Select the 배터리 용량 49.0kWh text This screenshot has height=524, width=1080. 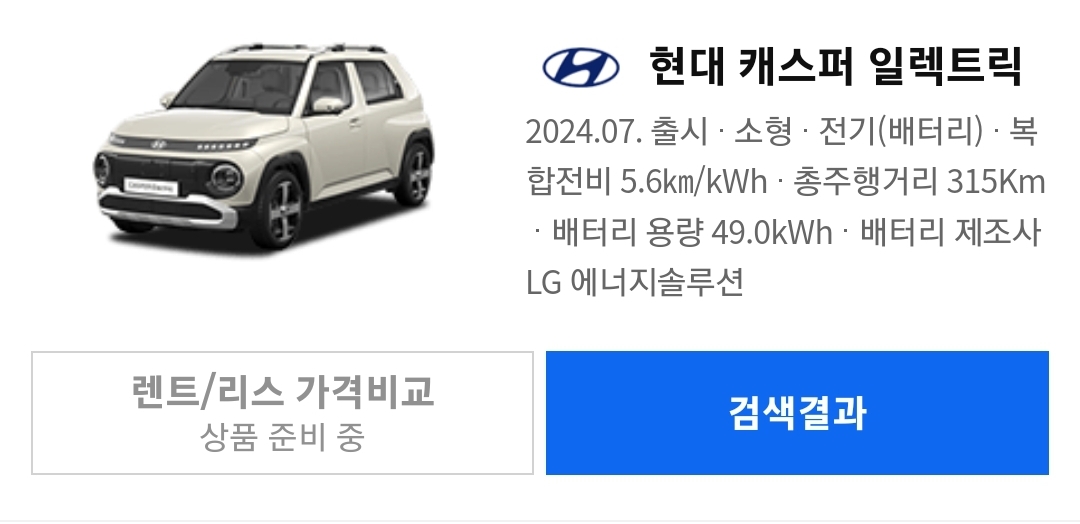click(x=692, y=233)
